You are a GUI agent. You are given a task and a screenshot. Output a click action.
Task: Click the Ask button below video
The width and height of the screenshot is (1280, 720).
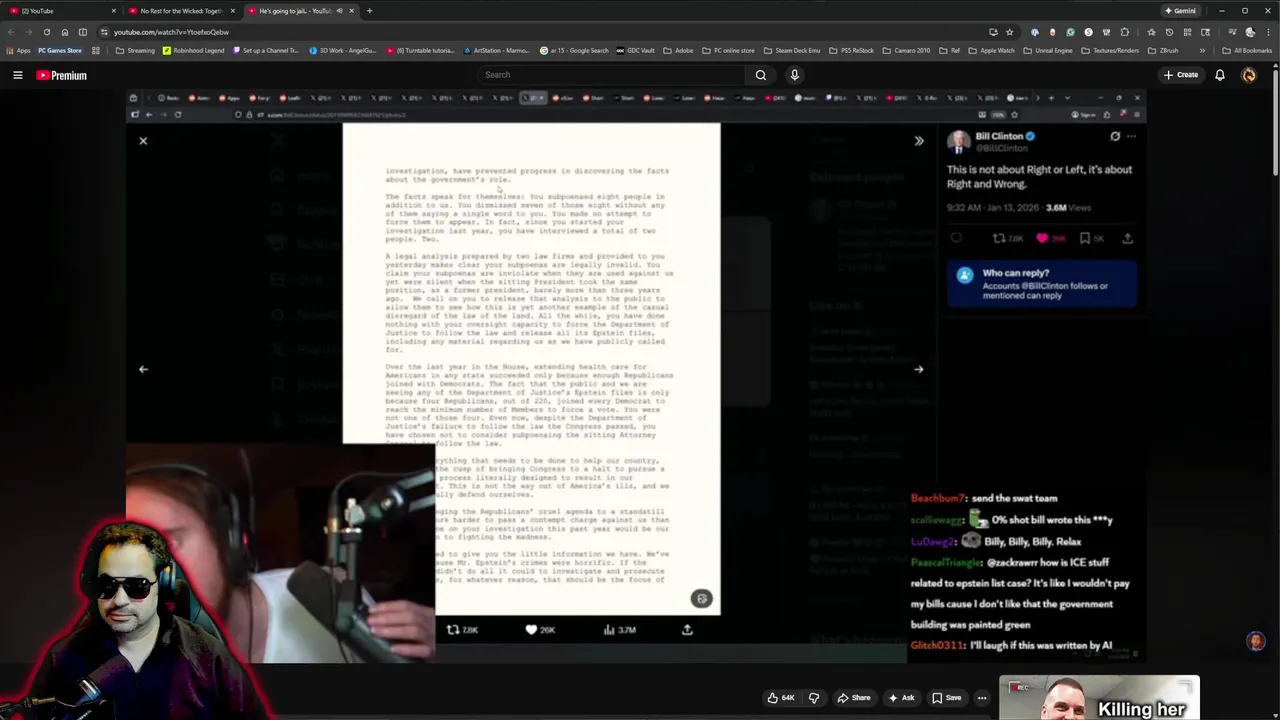click(x=901, y=698)
